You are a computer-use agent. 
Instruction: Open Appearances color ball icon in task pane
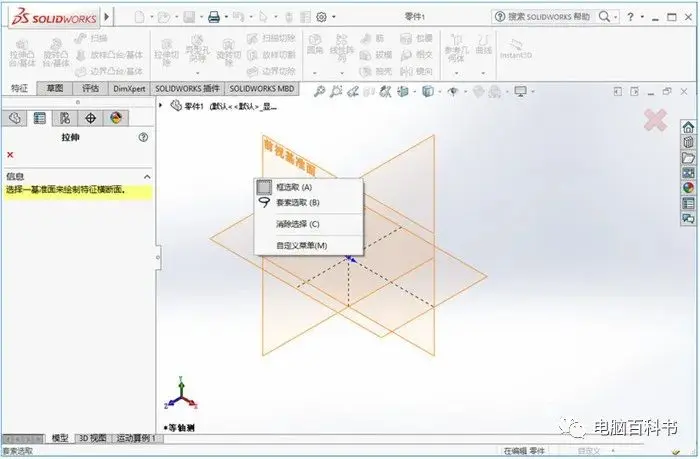click(x=688, y=188)
